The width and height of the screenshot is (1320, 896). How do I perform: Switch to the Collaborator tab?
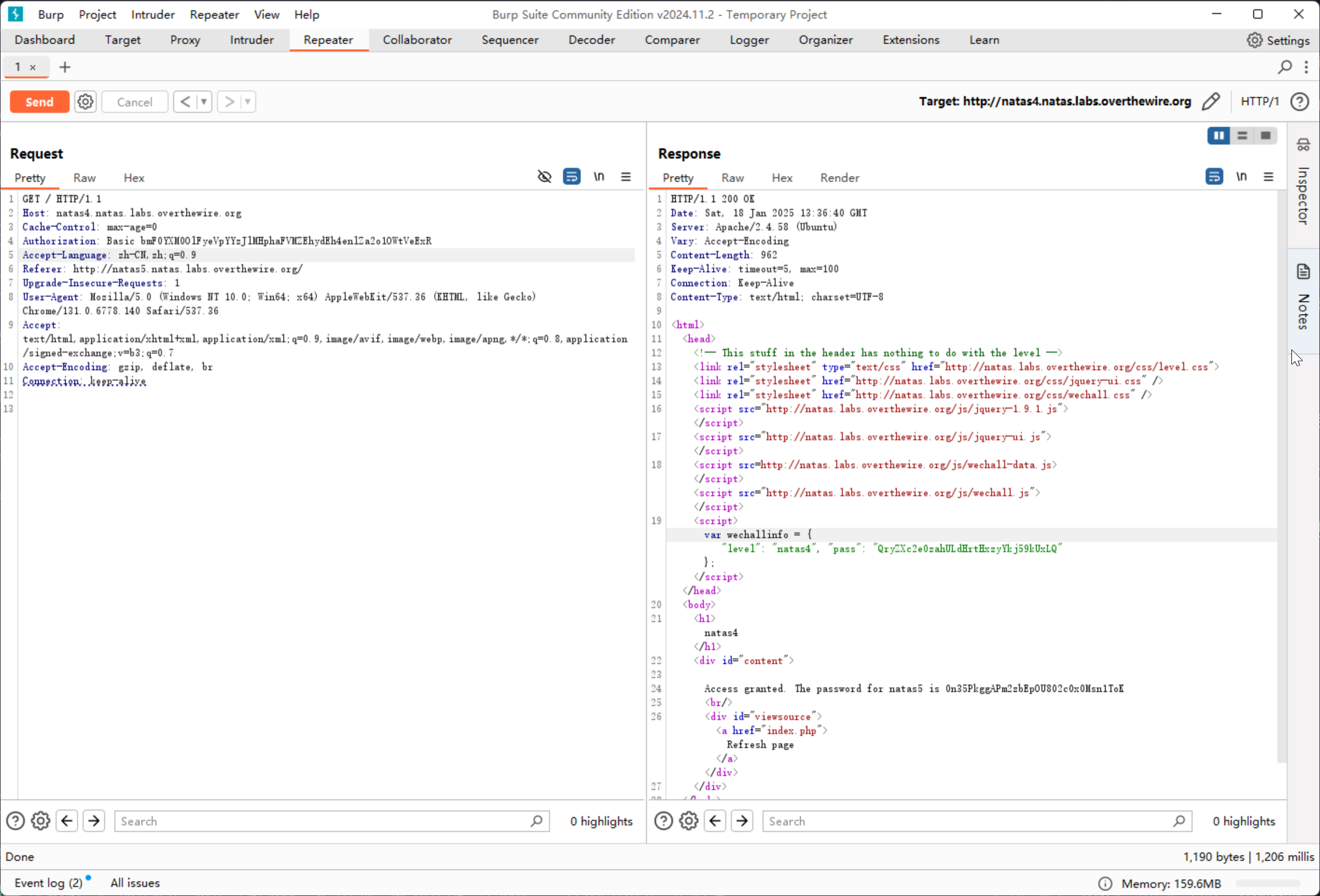[417, 40]
